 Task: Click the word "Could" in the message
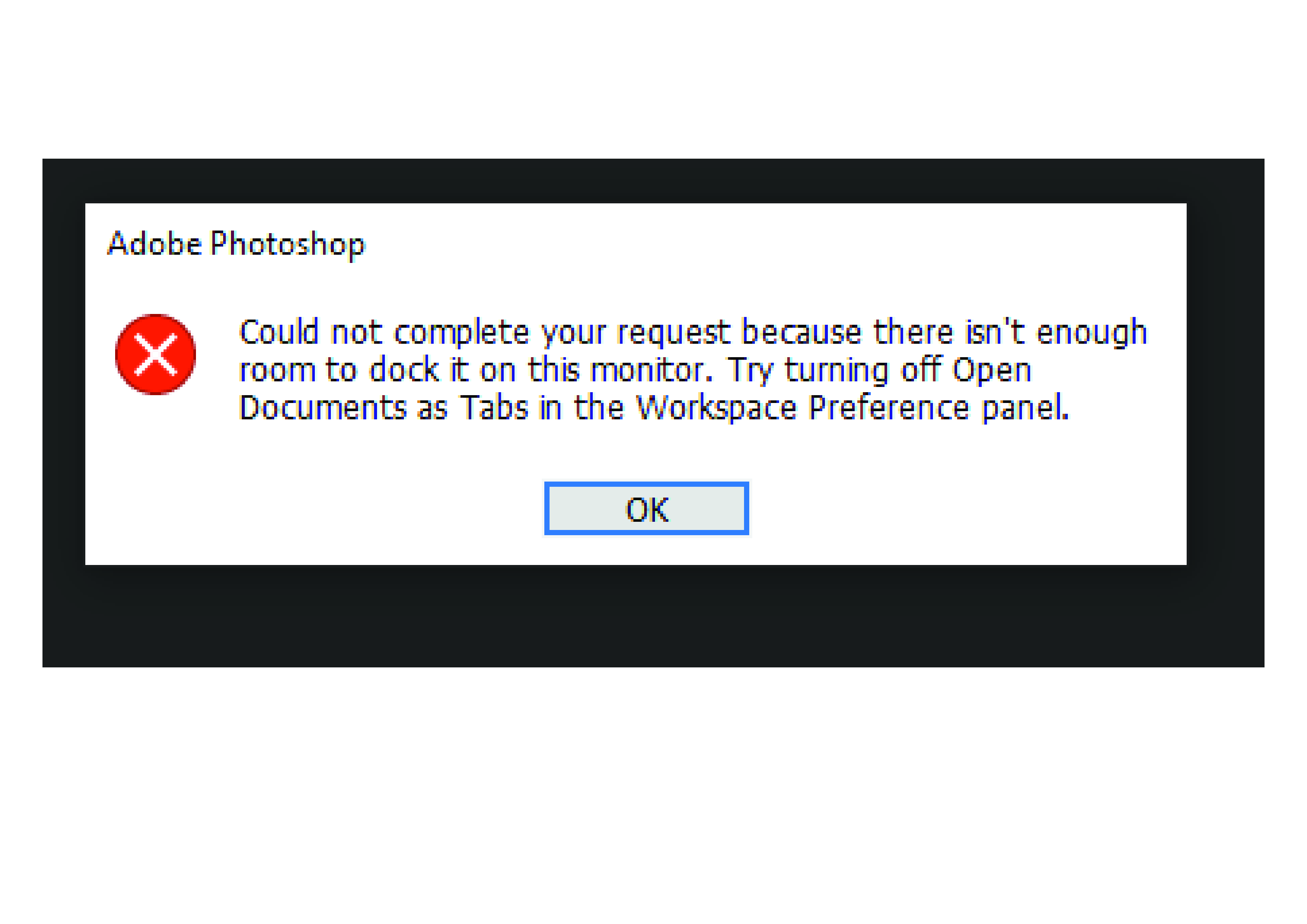(x=278, y=332)
